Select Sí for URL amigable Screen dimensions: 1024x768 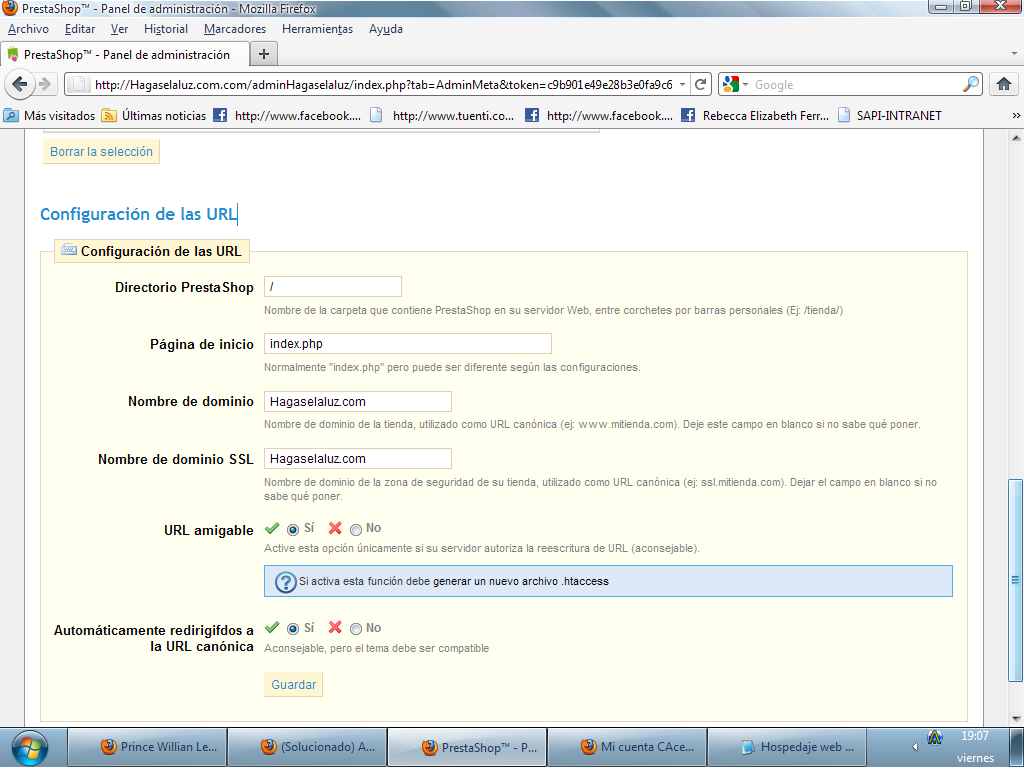[293, 530]
